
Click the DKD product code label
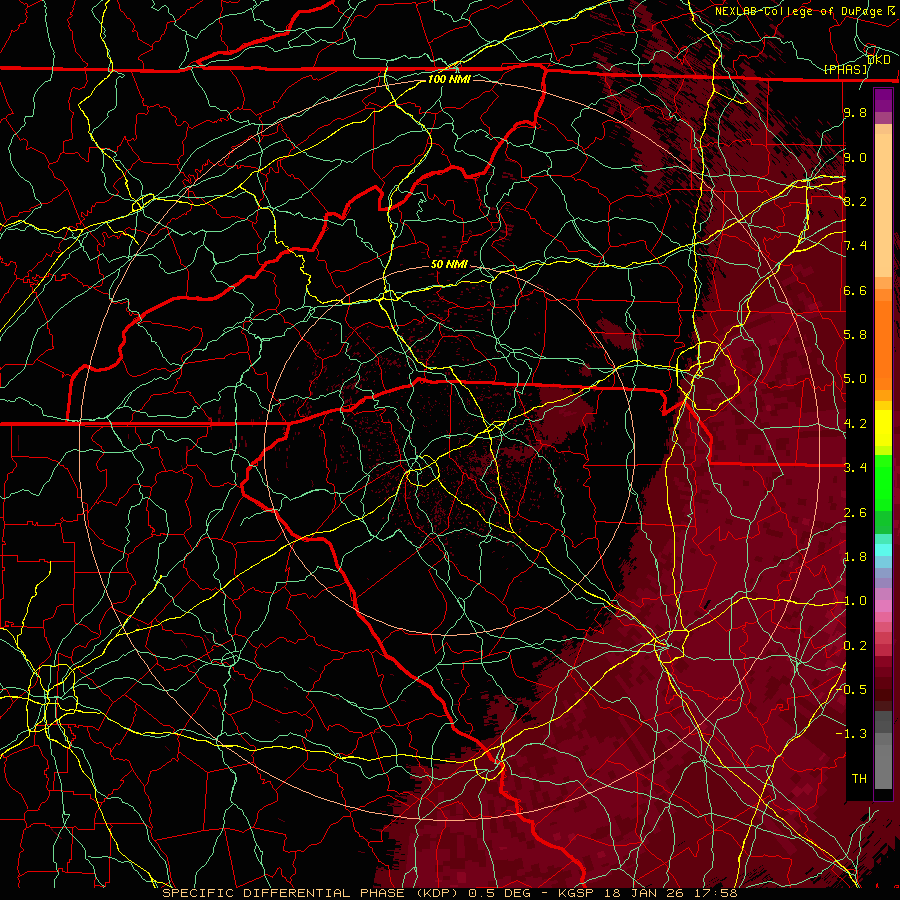tap(879, 60)
